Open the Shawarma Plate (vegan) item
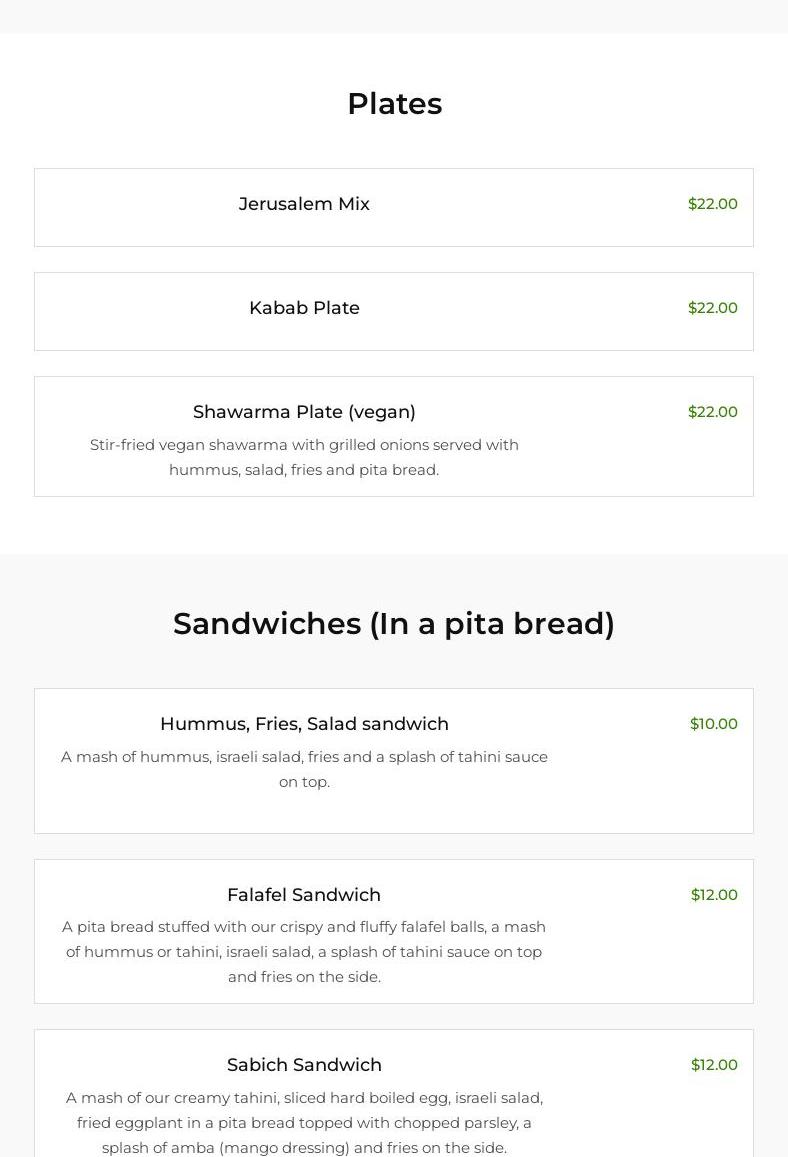Viewport: 788px width, 1157px height. pyautogui.click(x=304, y=412)
